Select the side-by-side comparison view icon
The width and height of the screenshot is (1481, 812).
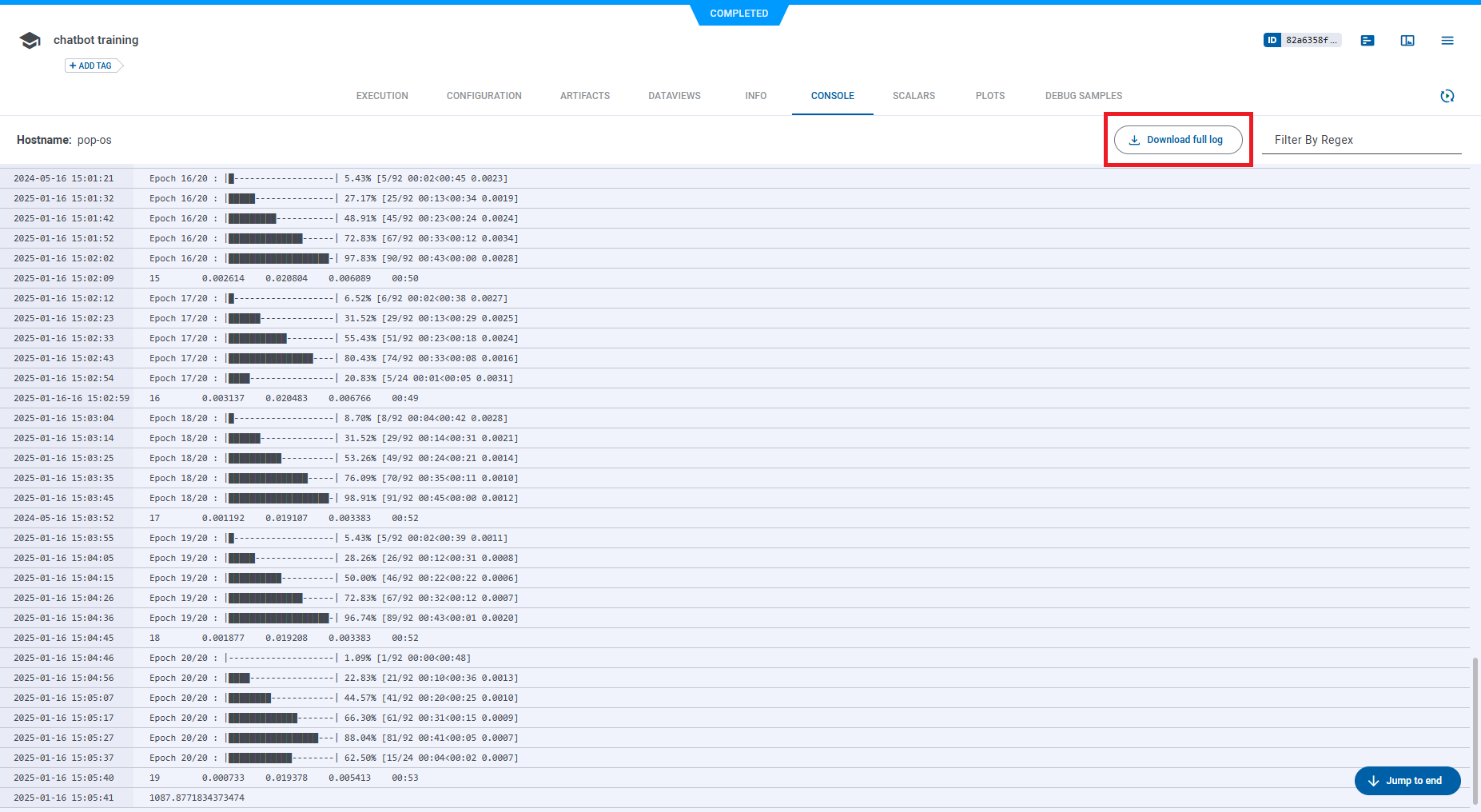click(1407, 40)
